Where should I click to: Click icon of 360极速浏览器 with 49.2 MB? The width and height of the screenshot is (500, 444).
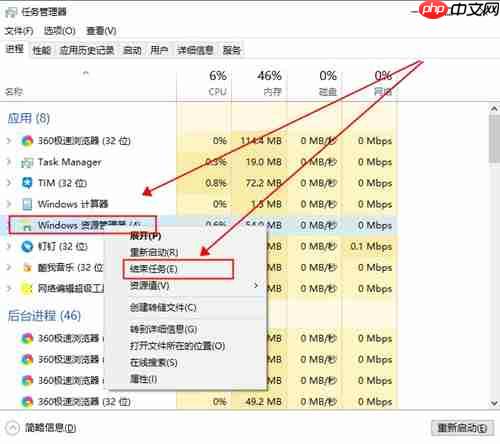pos(27,402)
